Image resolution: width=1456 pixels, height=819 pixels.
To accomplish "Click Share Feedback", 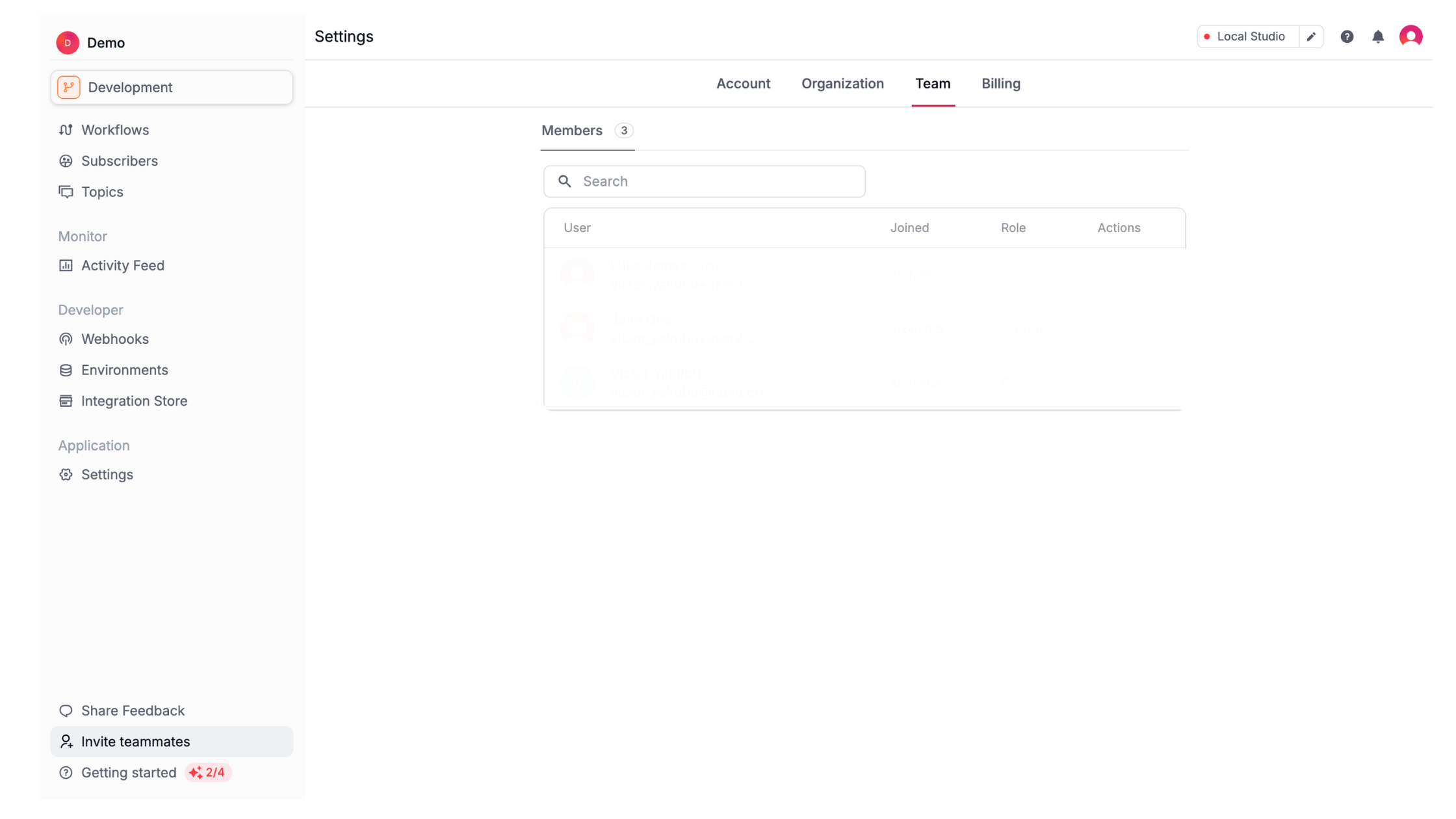I will pyautogui.click(x=132, y=710).
